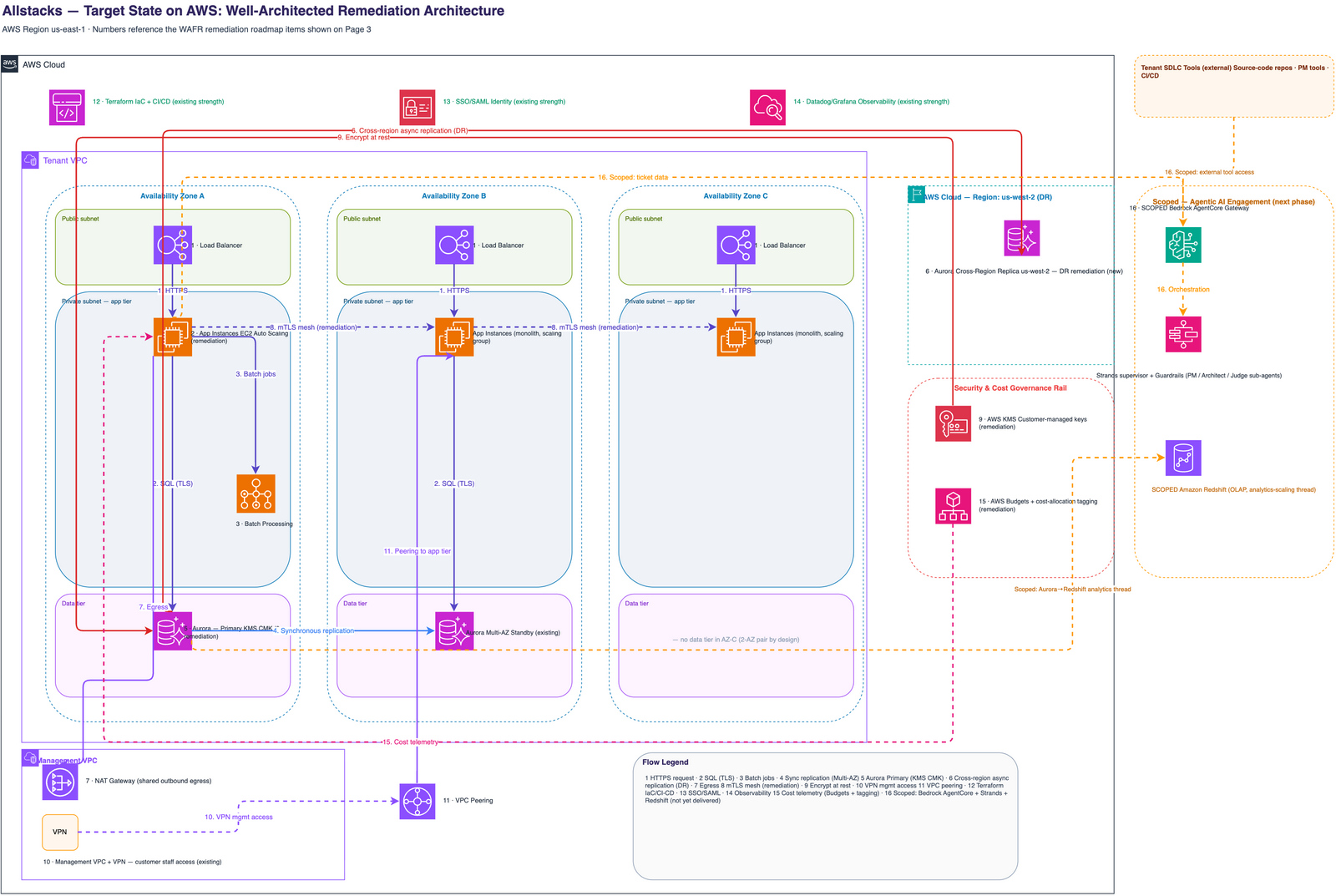The height and width of the screenshot is (896, 1336).
Task: Select '2. SQL (TLS)' label in Zone B
Action: coord(454,483)
